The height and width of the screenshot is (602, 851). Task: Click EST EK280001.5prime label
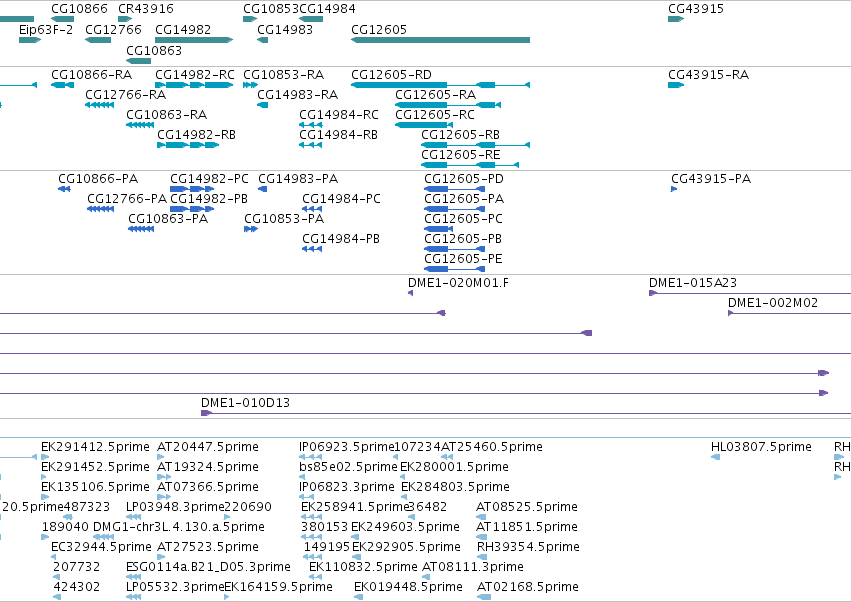[x=454, y=467]
